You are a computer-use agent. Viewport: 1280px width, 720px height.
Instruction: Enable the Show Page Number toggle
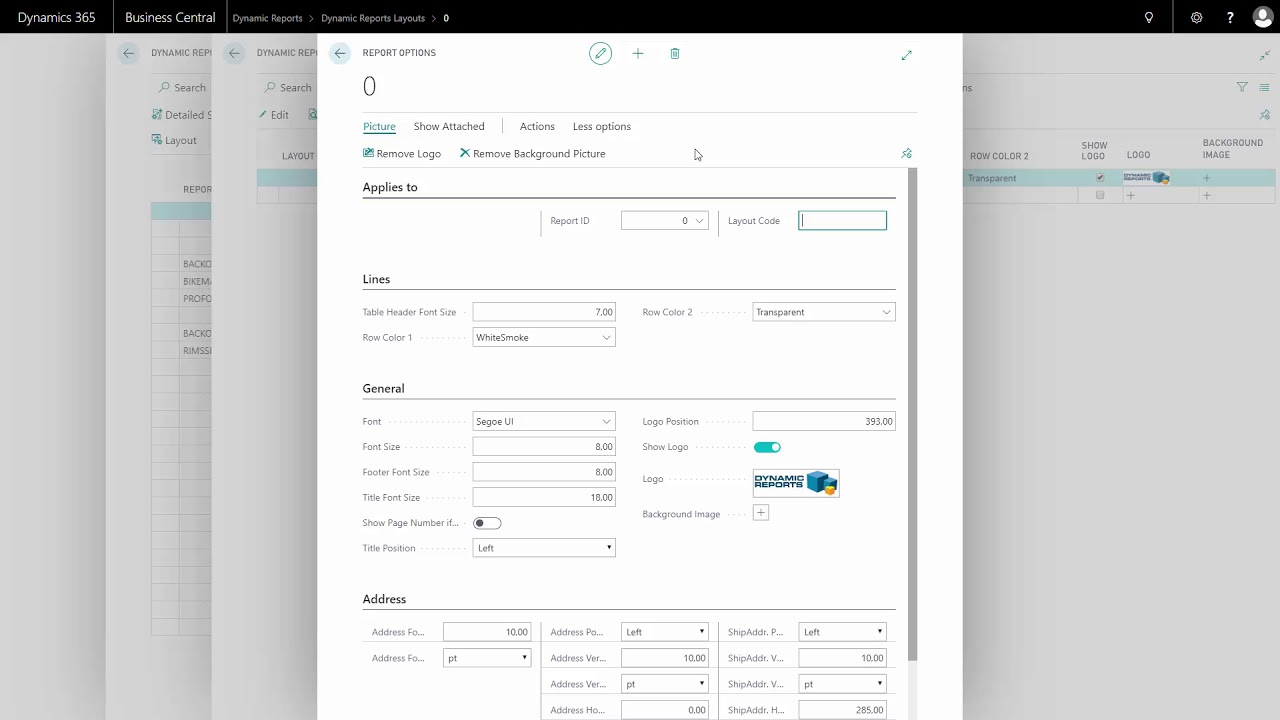[x=487, y=523]
